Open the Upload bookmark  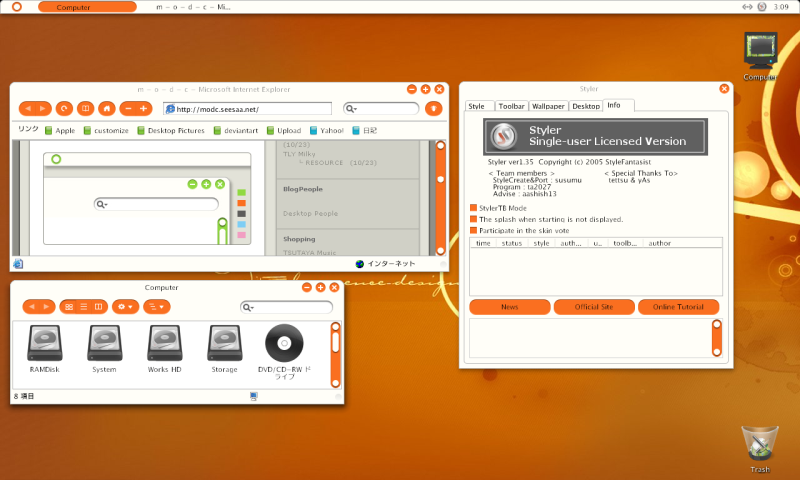(x=284, y=131)
